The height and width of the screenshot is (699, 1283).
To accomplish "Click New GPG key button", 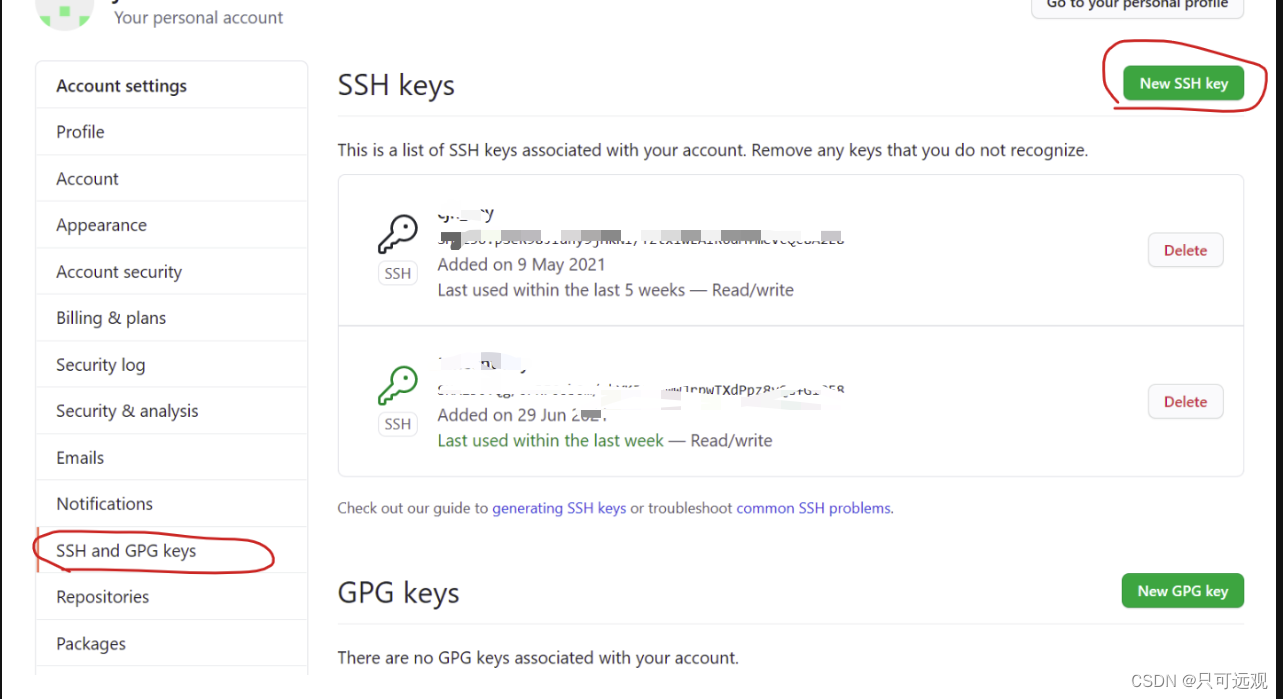I will click(x=1182, y=590).
